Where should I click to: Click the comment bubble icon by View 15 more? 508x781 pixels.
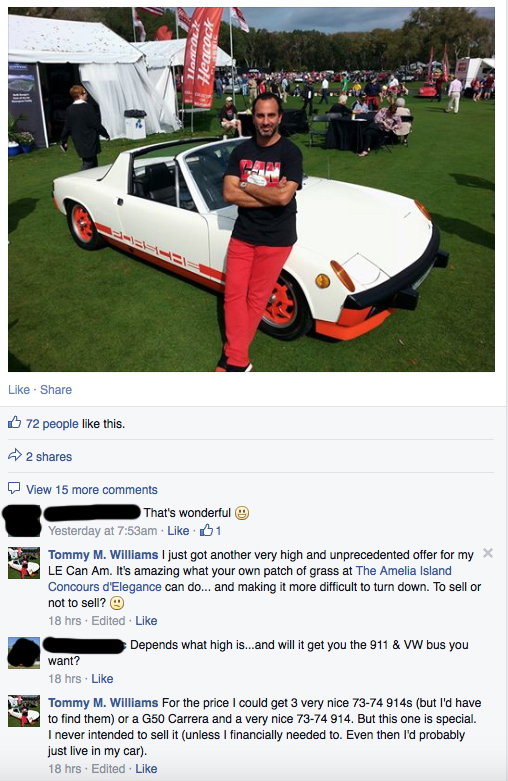[x=14, y=488]
